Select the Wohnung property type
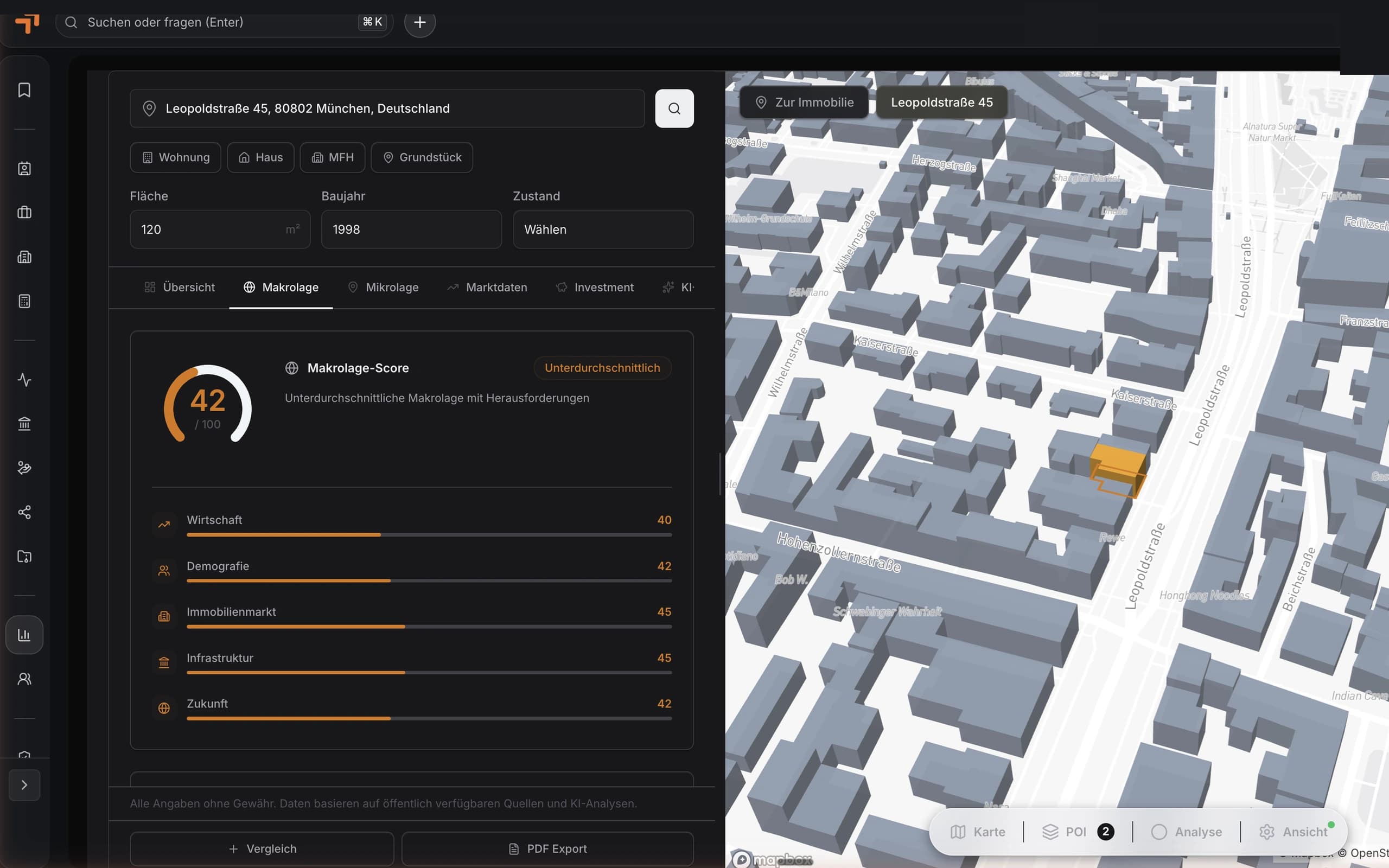 176,157
